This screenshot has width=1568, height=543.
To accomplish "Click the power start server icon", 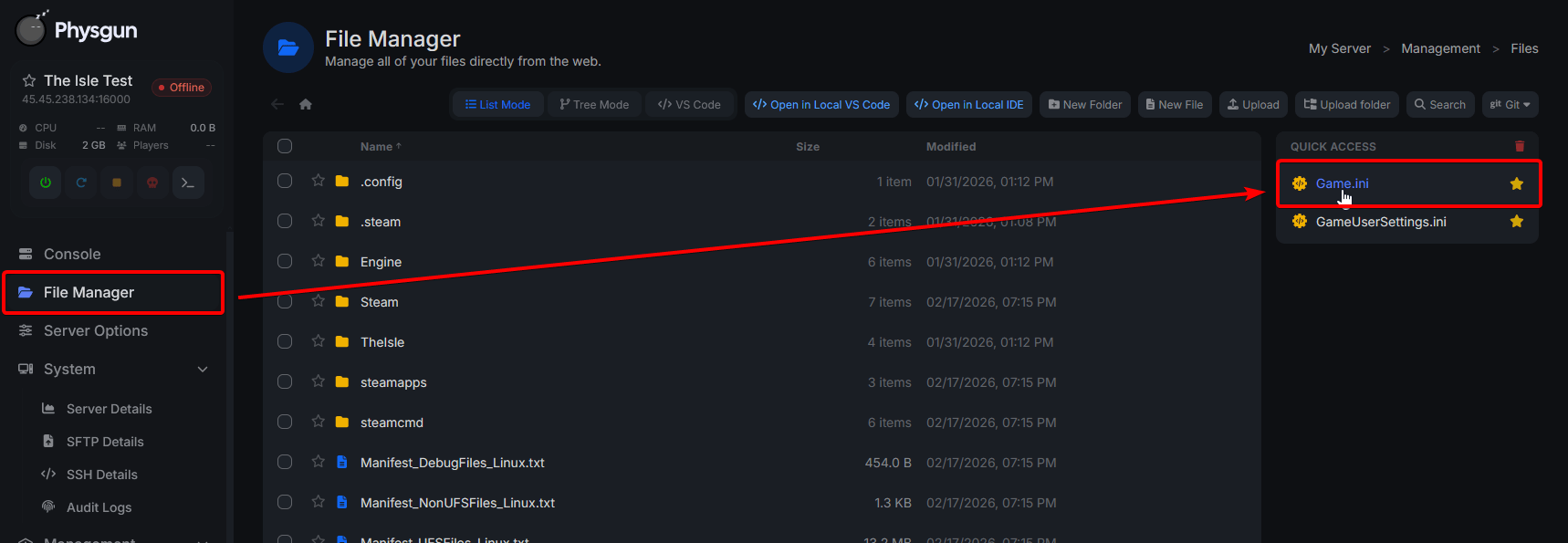I will pos(46,183).
